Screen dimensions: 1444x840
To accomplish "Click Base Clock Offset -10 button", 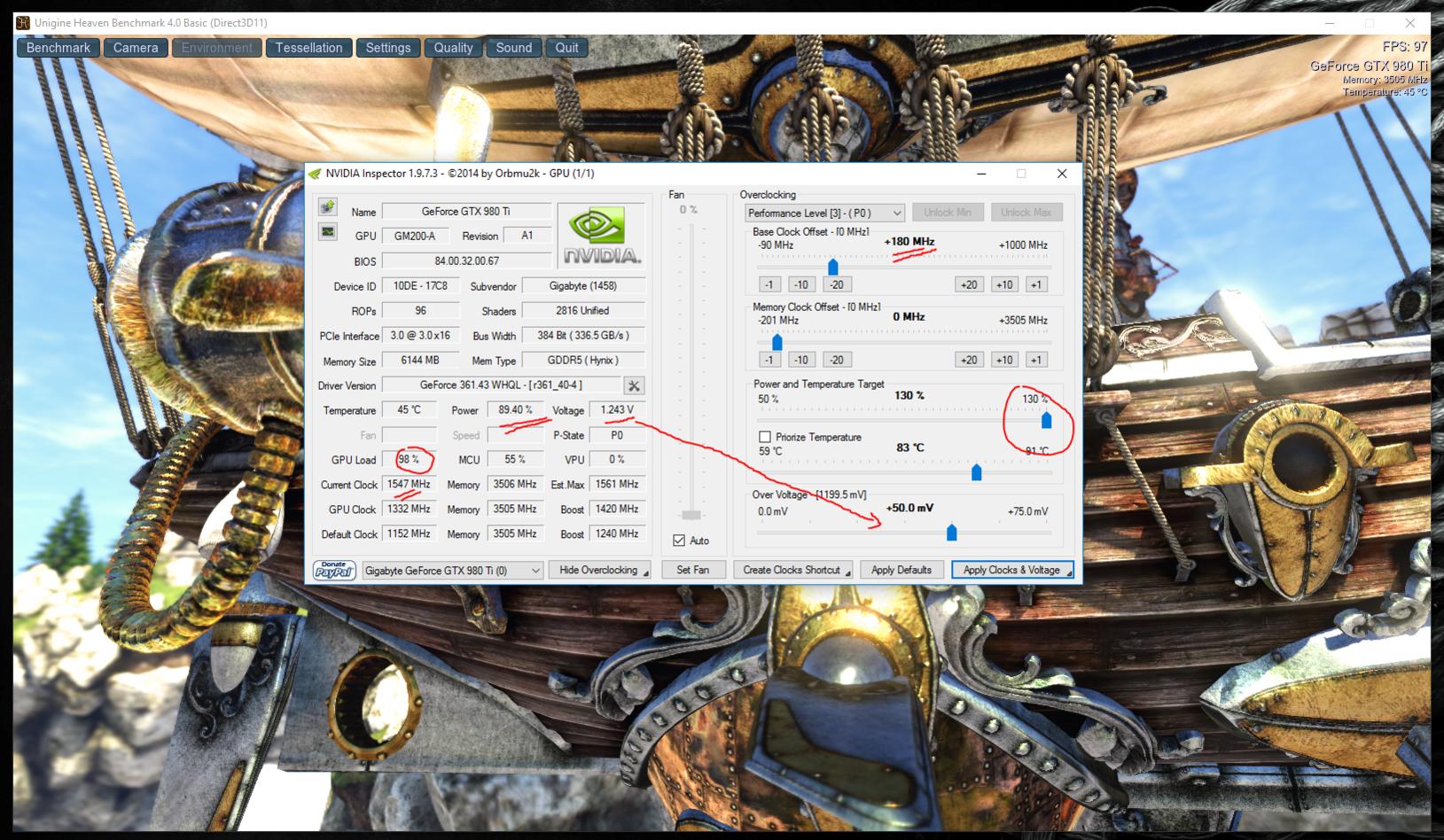I will coord(801,284).
